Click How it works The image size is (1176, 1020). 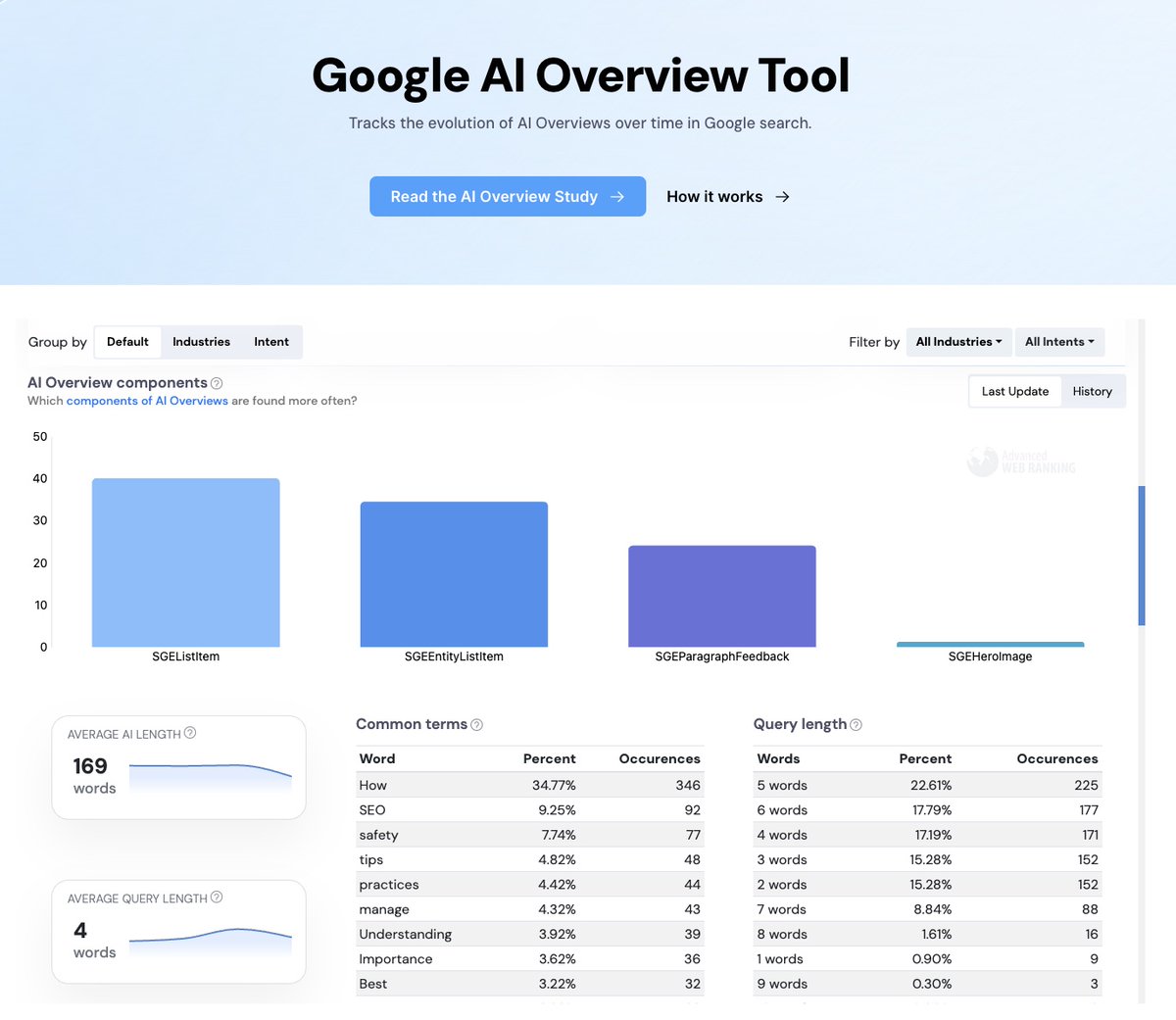point(714,196)
